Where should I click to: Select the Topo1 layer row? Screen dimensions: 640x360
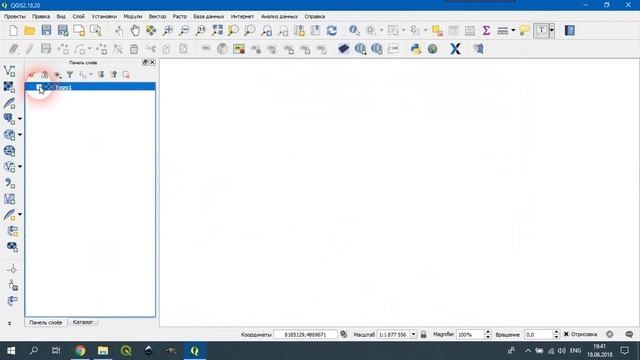[x=90, y=87]
